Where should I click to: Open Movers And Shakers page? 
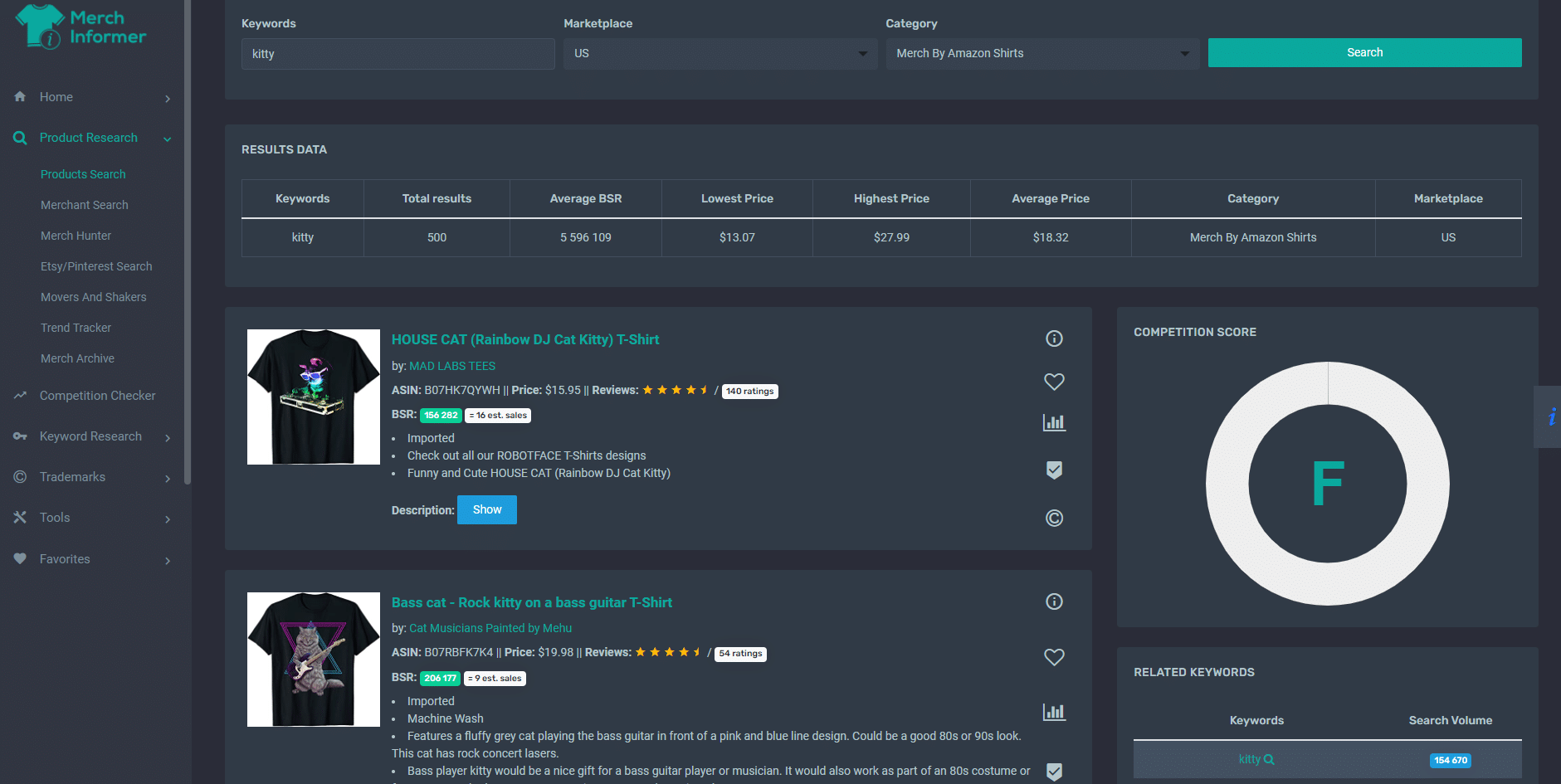click(x=94, y=297)
